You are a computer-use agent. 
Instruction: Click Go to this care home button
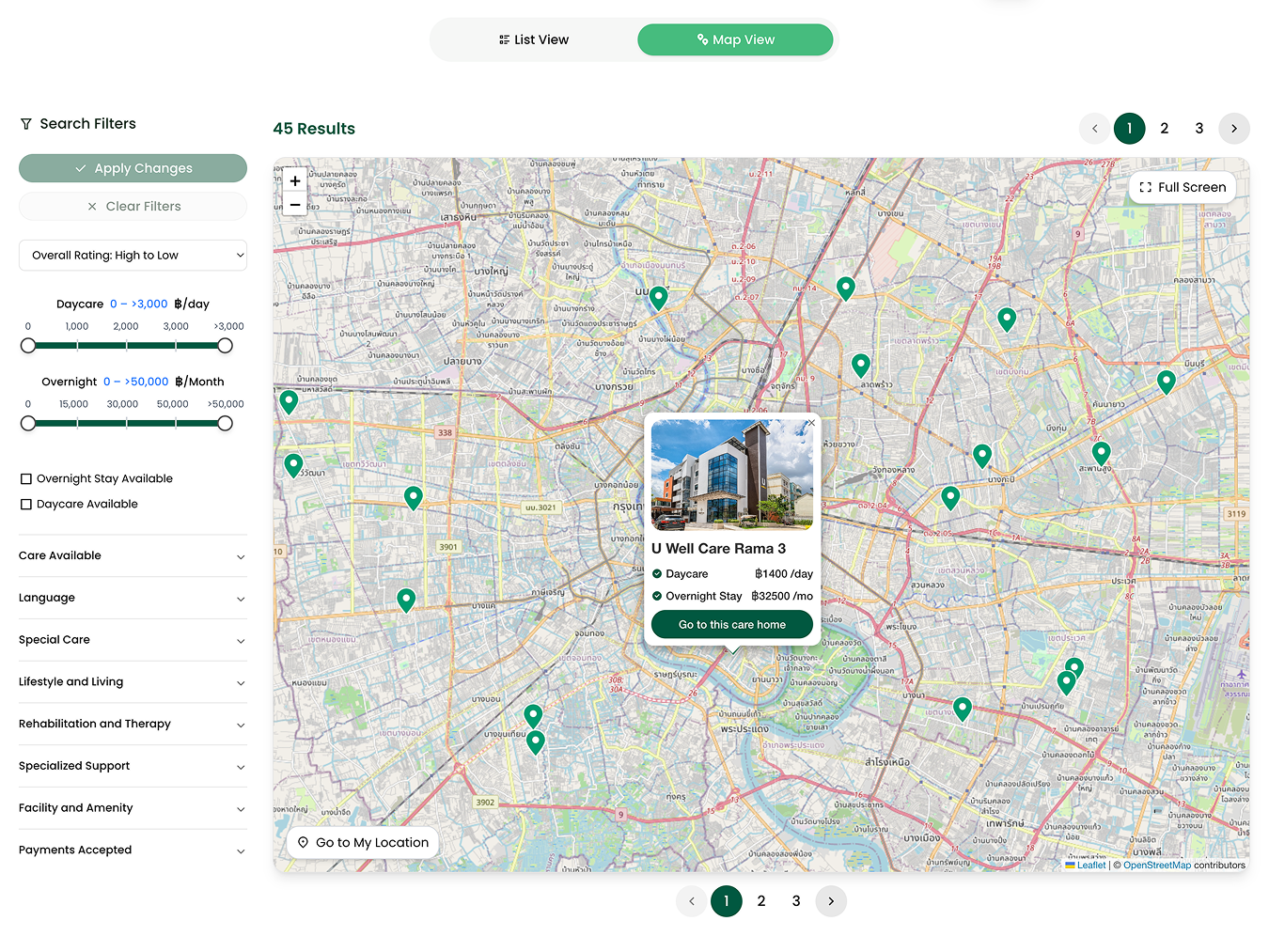click(x=731, y=625)
